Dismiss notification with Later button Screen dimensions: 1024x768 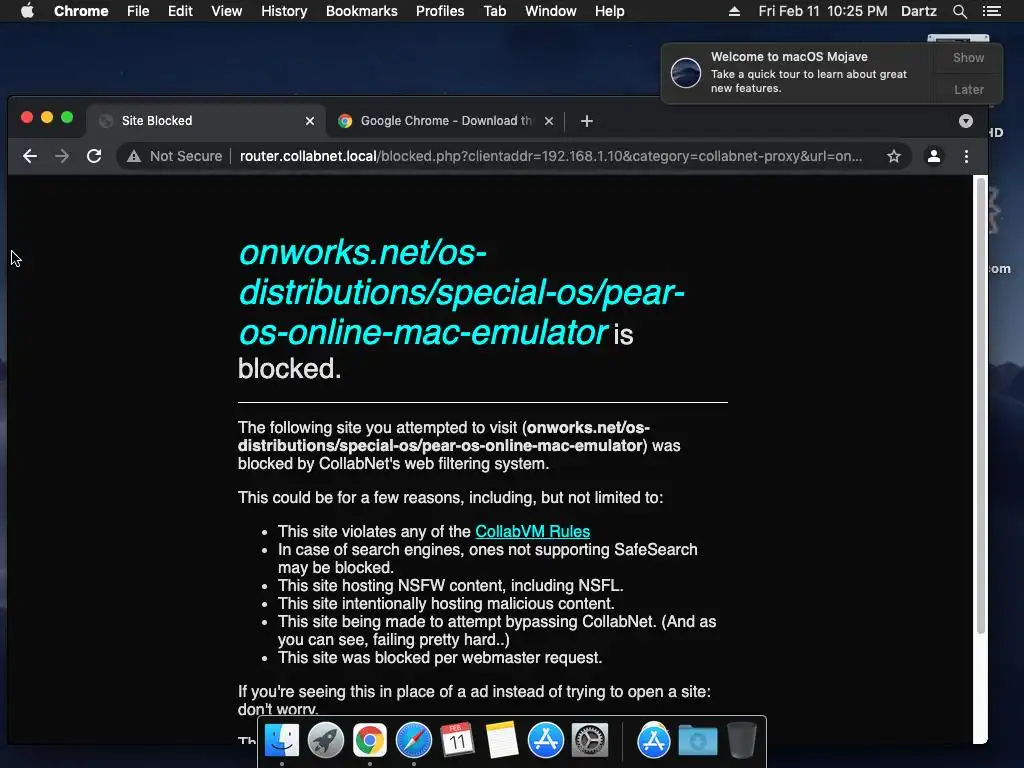968,89
